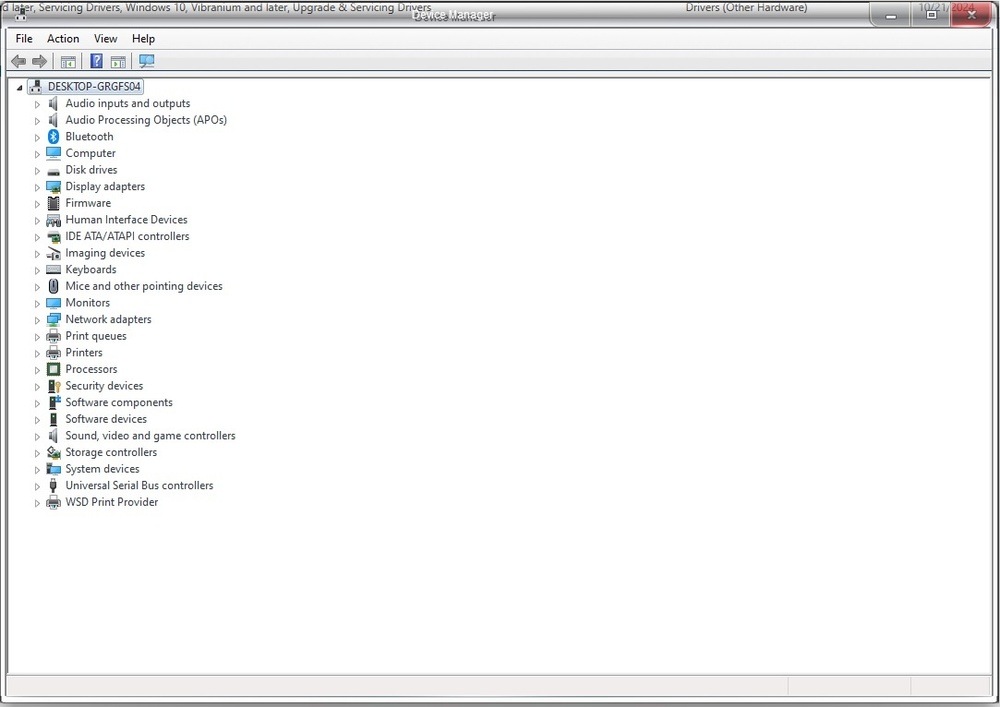Screen dimensions: 1000x707
Task: Click the Security devices category icon
Action: click(x=54, y=386)
